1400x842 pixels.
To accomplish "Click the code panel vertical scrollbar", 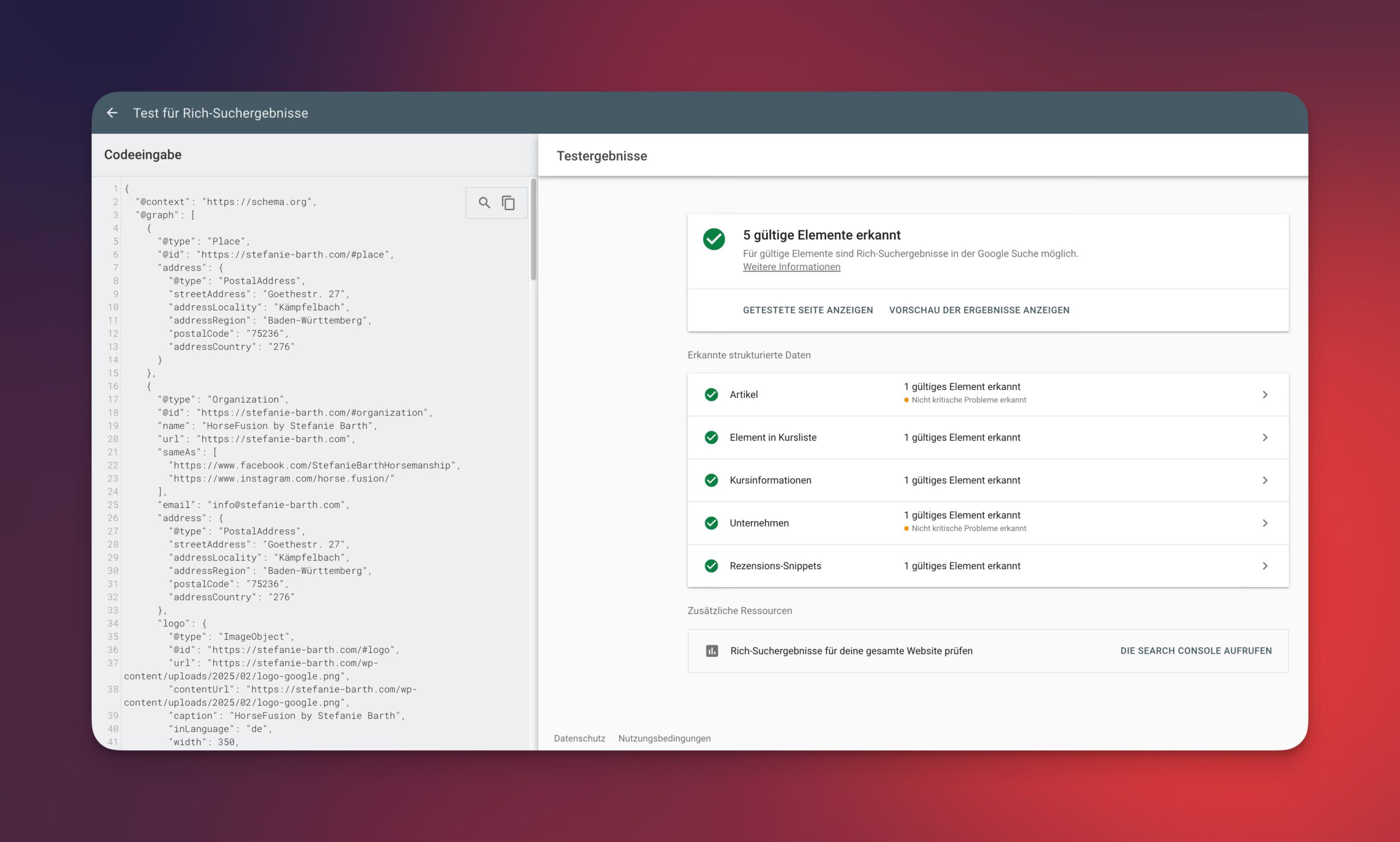I will click(533, 230).
